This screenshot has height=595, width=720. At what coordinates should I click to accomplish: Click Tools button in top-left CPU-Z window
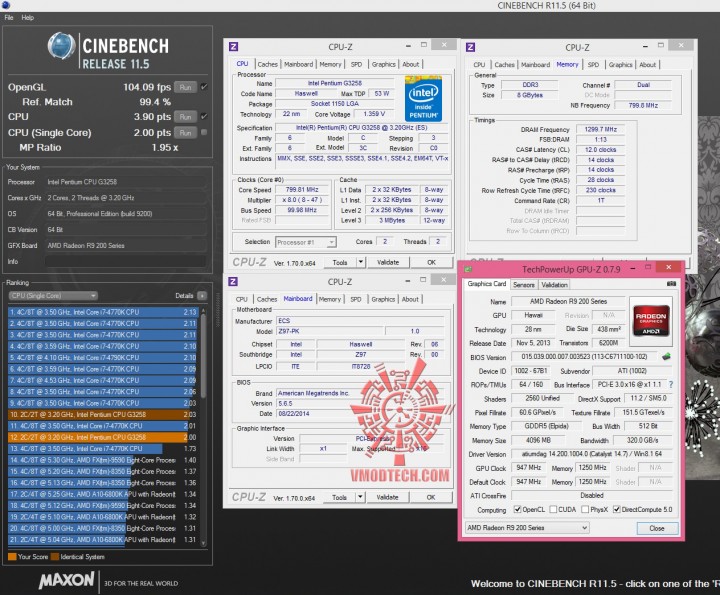point(340,263)
